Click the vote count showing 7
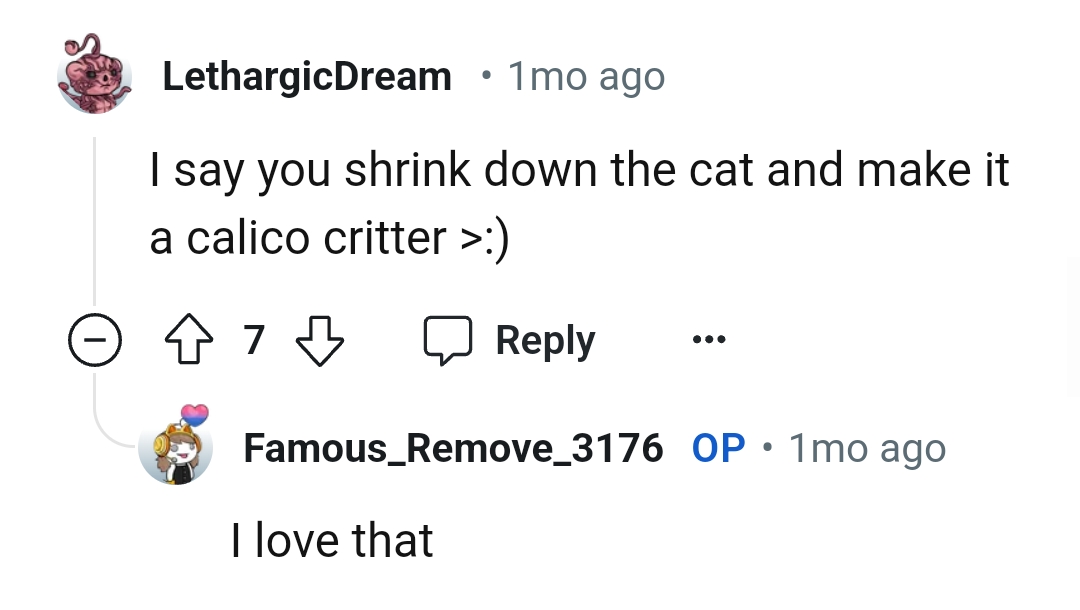This screenshot has width=1080, height=610. pyautogui.click(x=254, y=340)
